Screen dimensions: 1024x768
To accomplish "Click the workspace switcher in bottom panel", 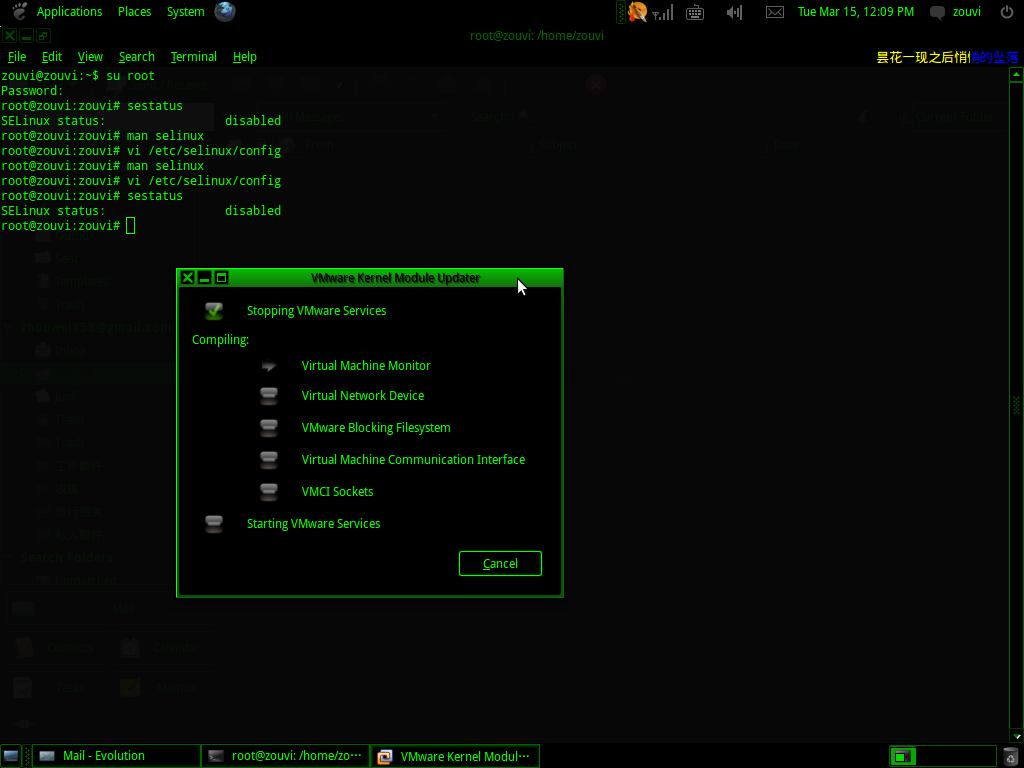I will click(x=942, y=756).
